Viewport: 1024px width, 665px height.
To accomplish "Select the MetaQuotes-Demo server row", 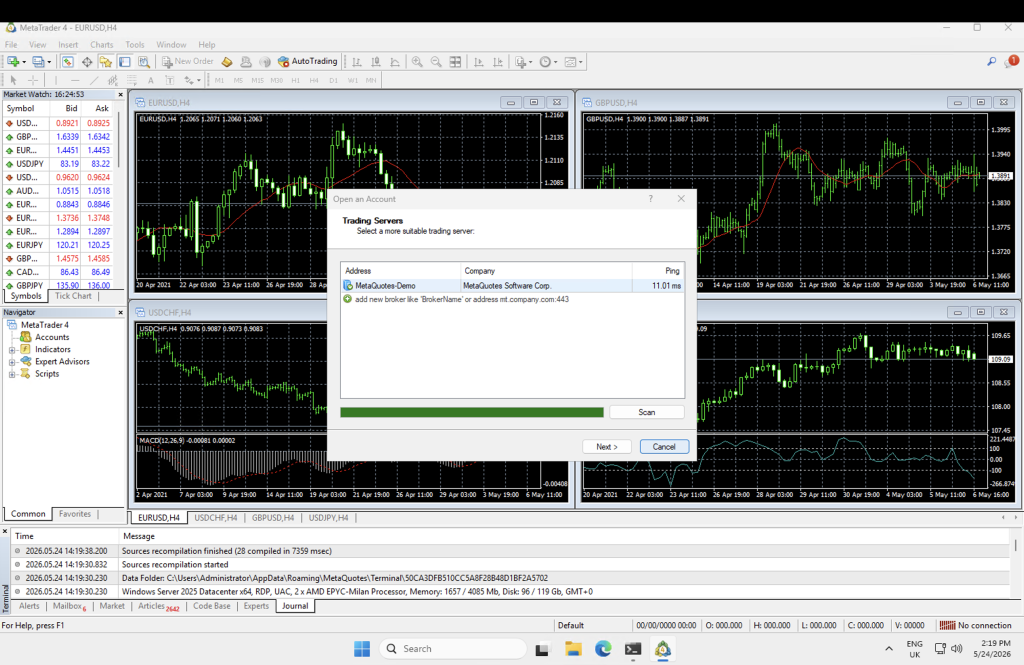I will (513, 285).
